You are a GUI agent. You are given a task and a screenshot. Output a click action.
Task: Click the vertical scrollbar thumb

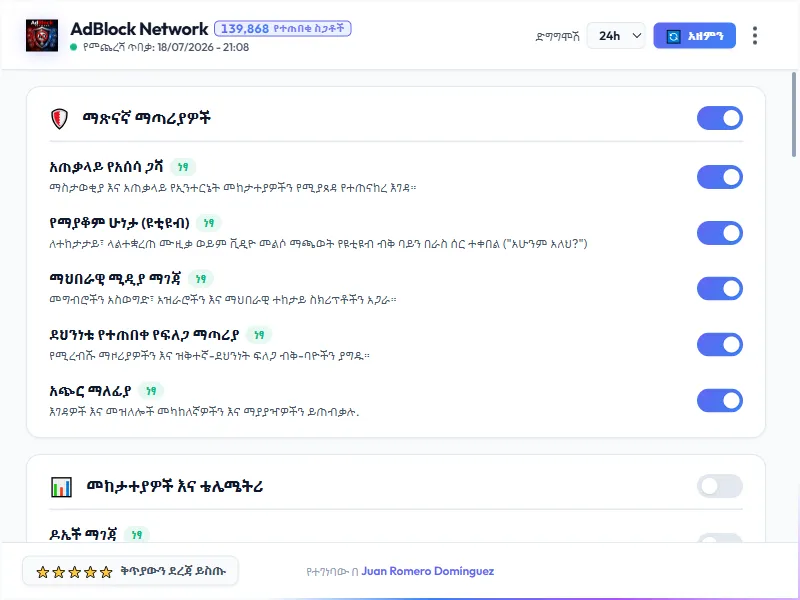794,115
